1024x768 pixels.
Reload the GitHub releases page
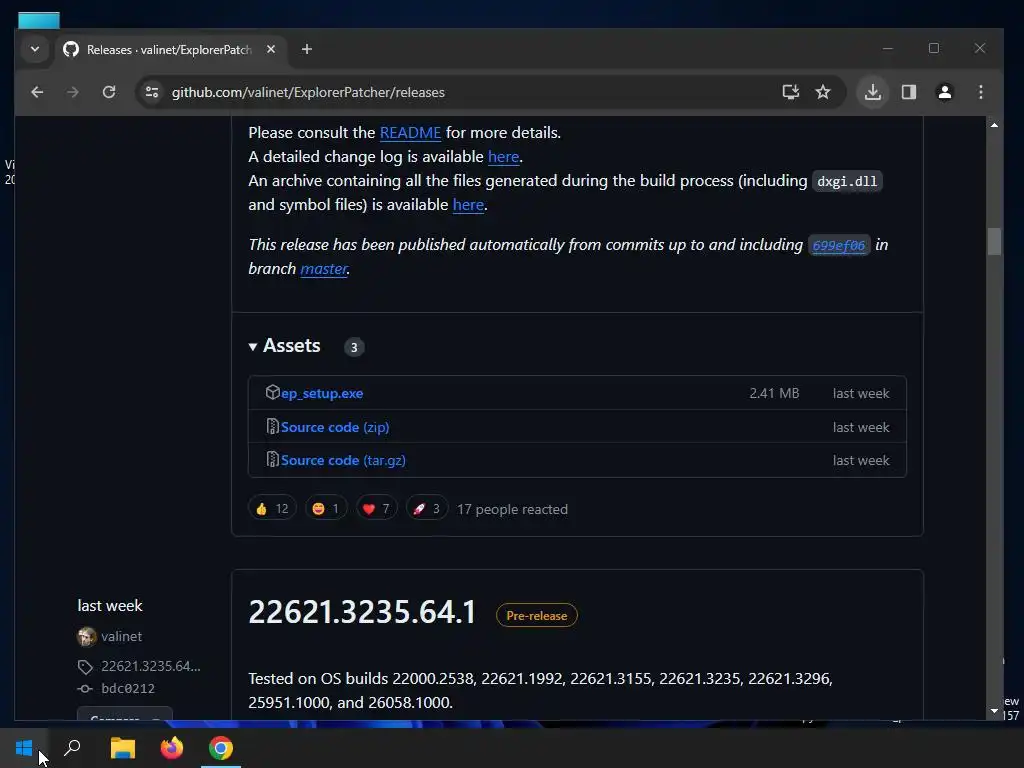pos(109,92)
